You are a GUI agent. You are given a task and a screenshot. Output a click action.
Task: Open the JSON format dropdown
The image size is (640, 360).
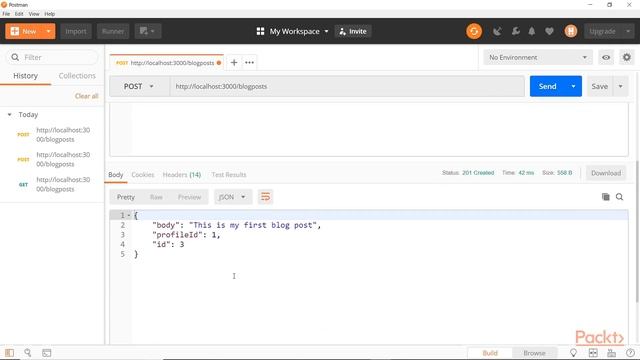(x=233, y=197)
